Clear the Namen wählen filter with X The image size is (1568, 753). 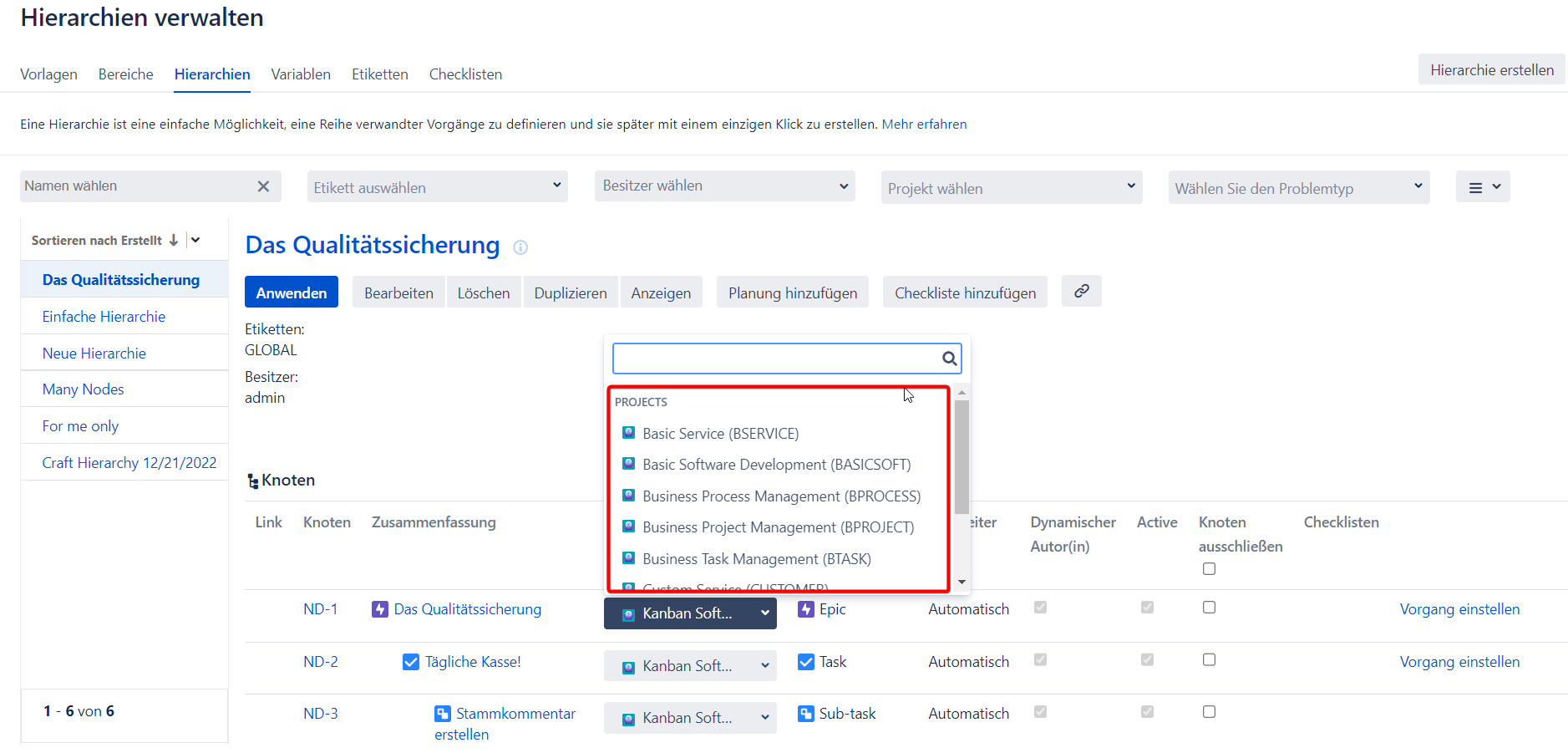tap(263, 186)
